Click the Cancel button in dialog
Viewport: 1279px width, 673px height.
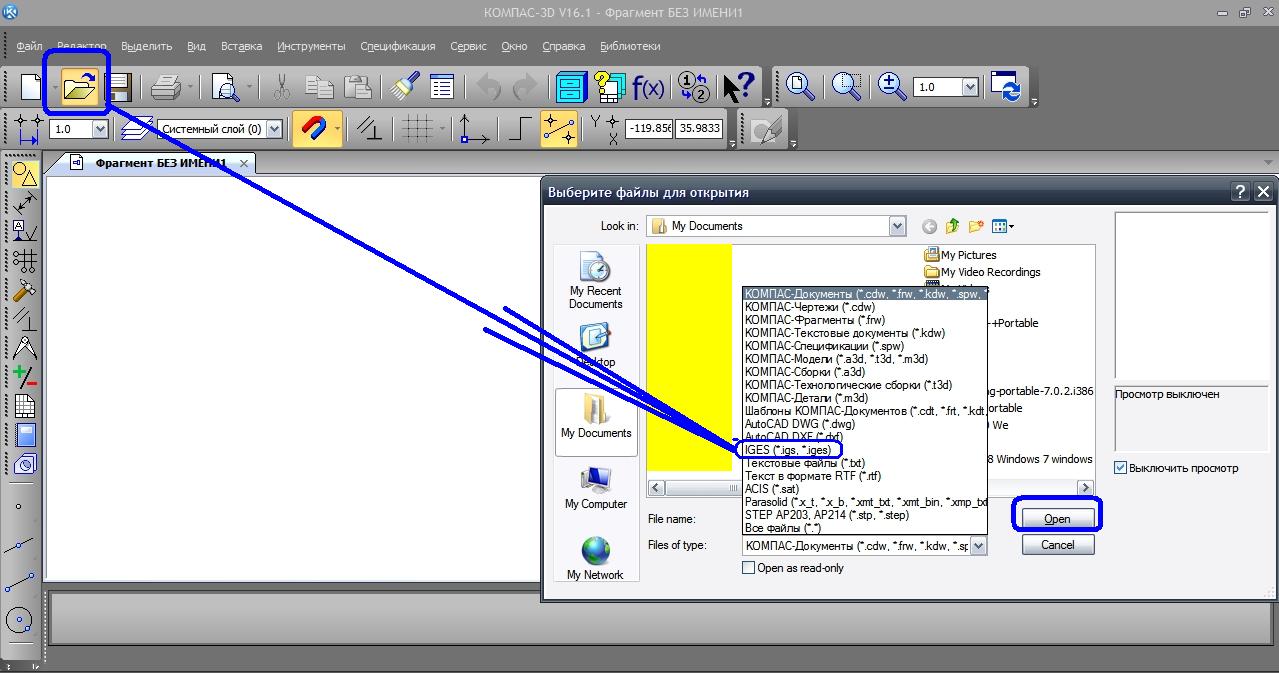[x=1057, y=545]
